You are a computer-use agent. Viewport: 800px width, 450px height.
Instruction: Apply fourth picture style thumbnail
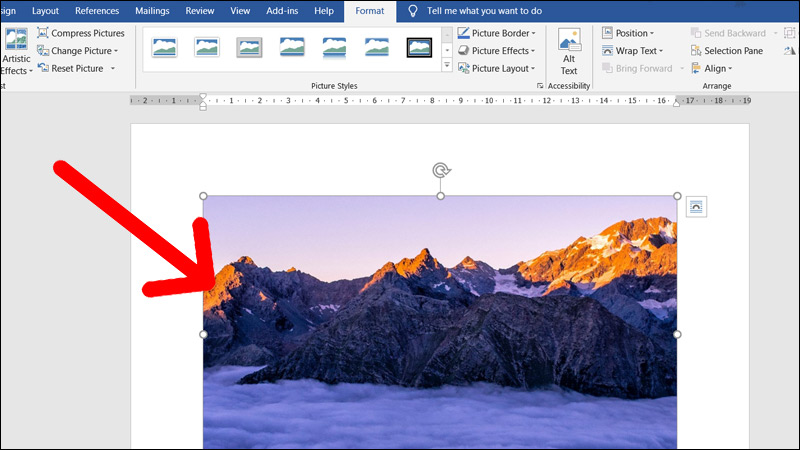[x=292, y=47]
